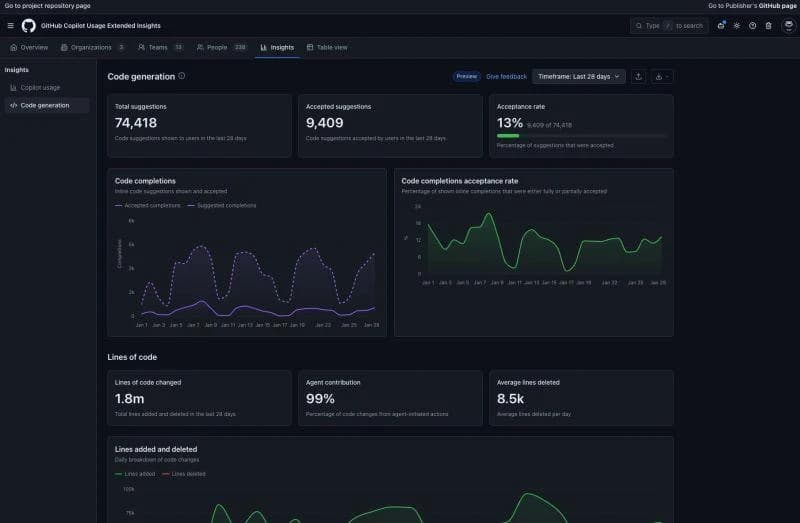Switch to the Teams tab
This screenshot has width=800, height=523.
pos(161,47)
